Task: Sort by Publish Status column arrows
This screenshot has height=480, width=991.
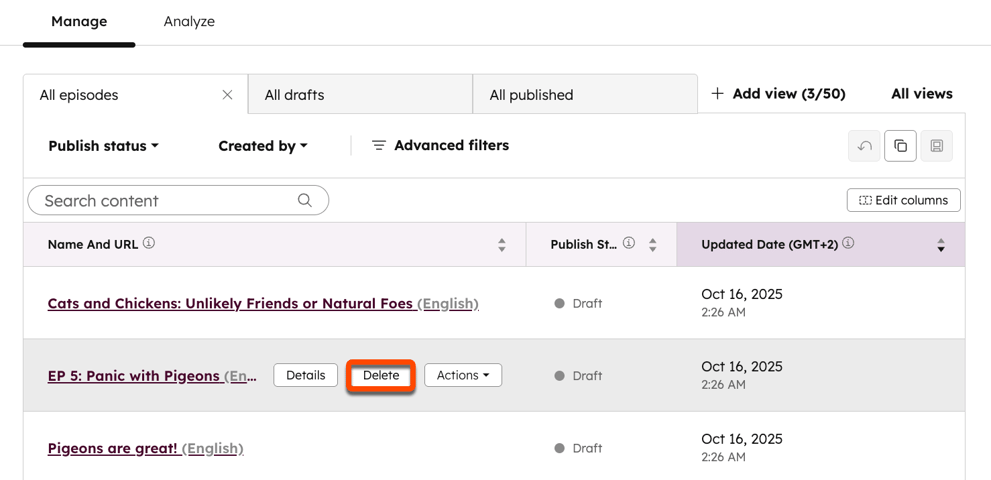Action: click(x=653, y=245)
